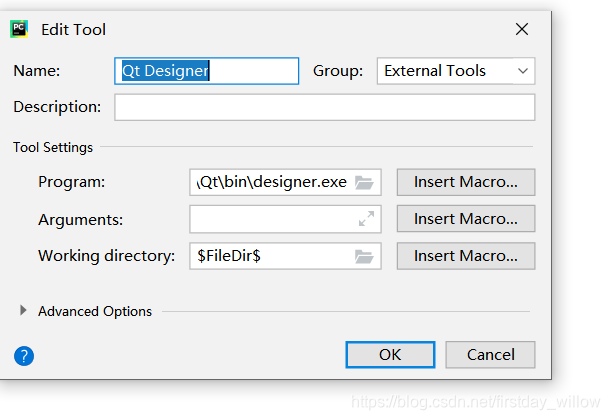This screenshot has width=610, height=420.
Task: Click Insert Macro button beside Program
Action: 466,182
